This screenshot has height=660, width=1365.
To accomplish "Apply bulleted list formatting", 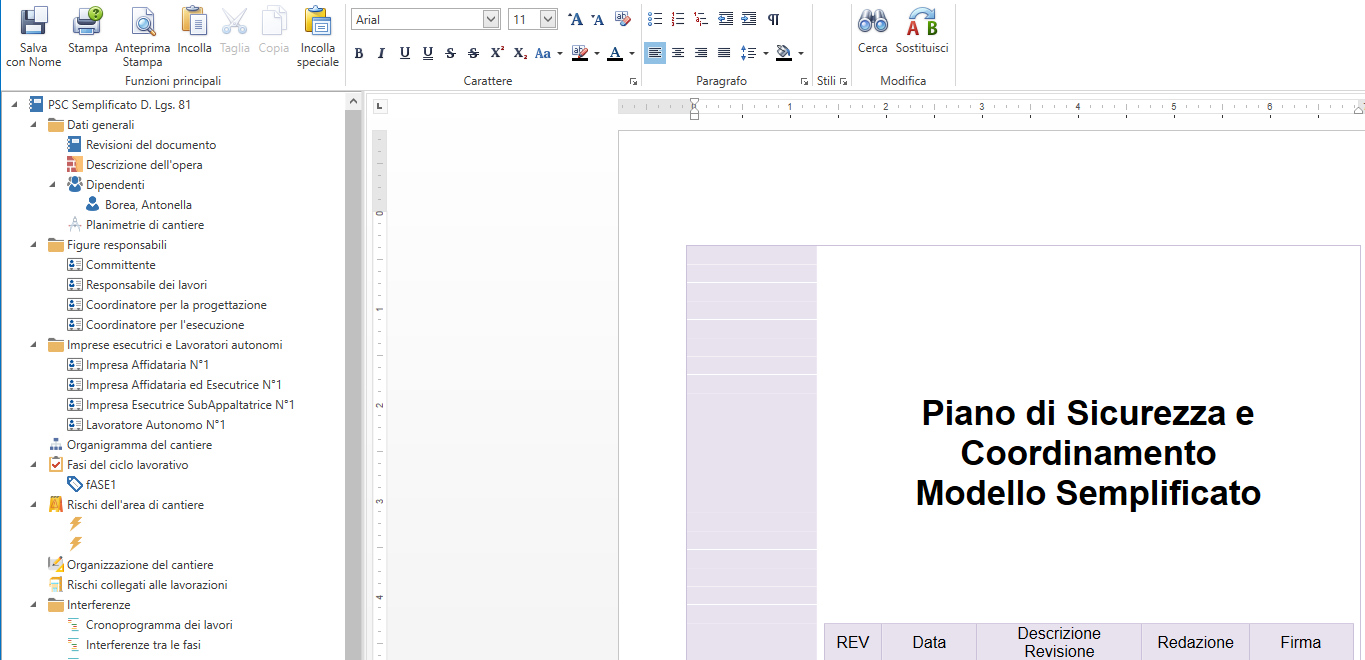I will point(655,19).
